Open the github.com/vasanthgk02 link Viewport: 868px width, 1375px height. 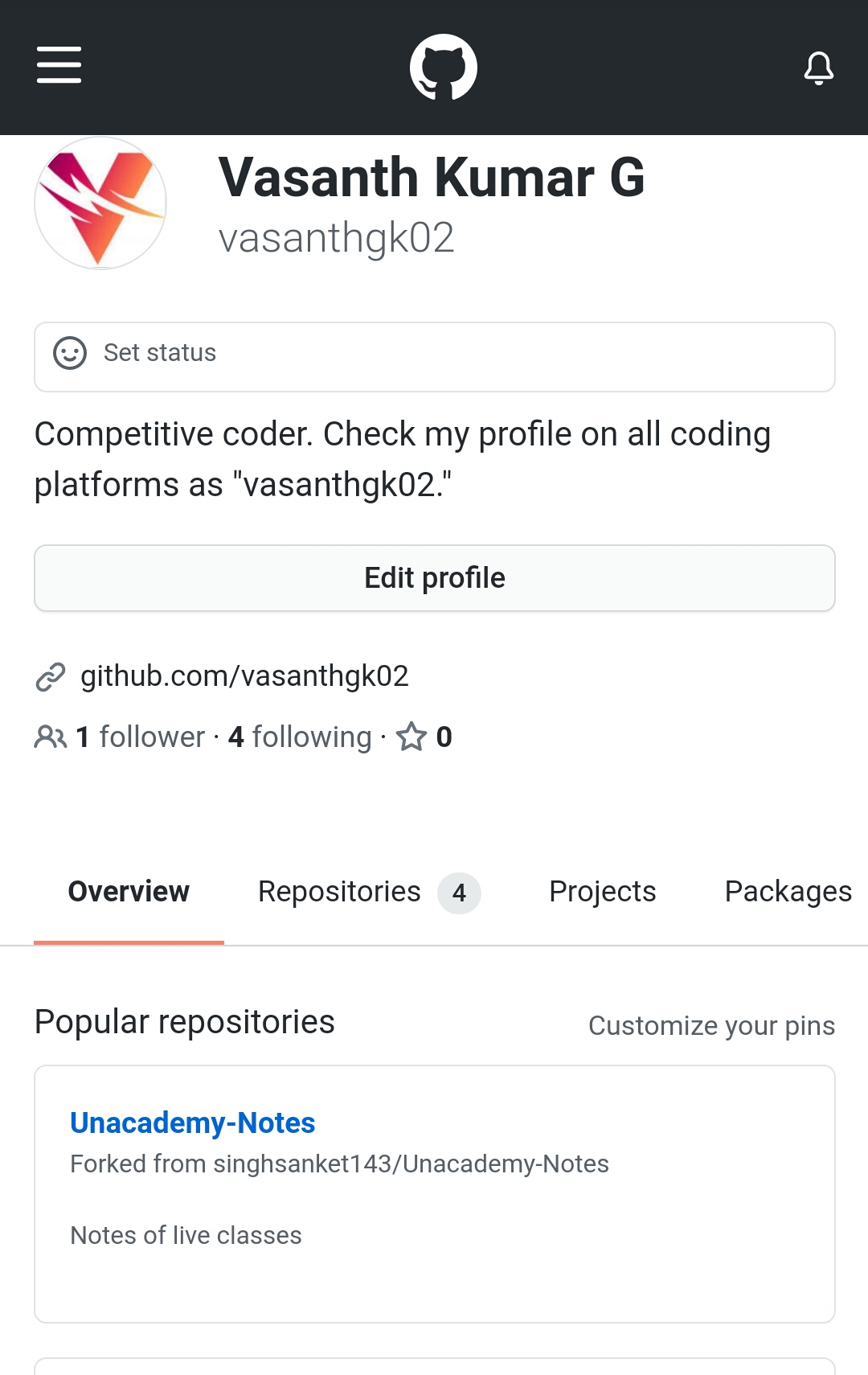coord(244,676)
